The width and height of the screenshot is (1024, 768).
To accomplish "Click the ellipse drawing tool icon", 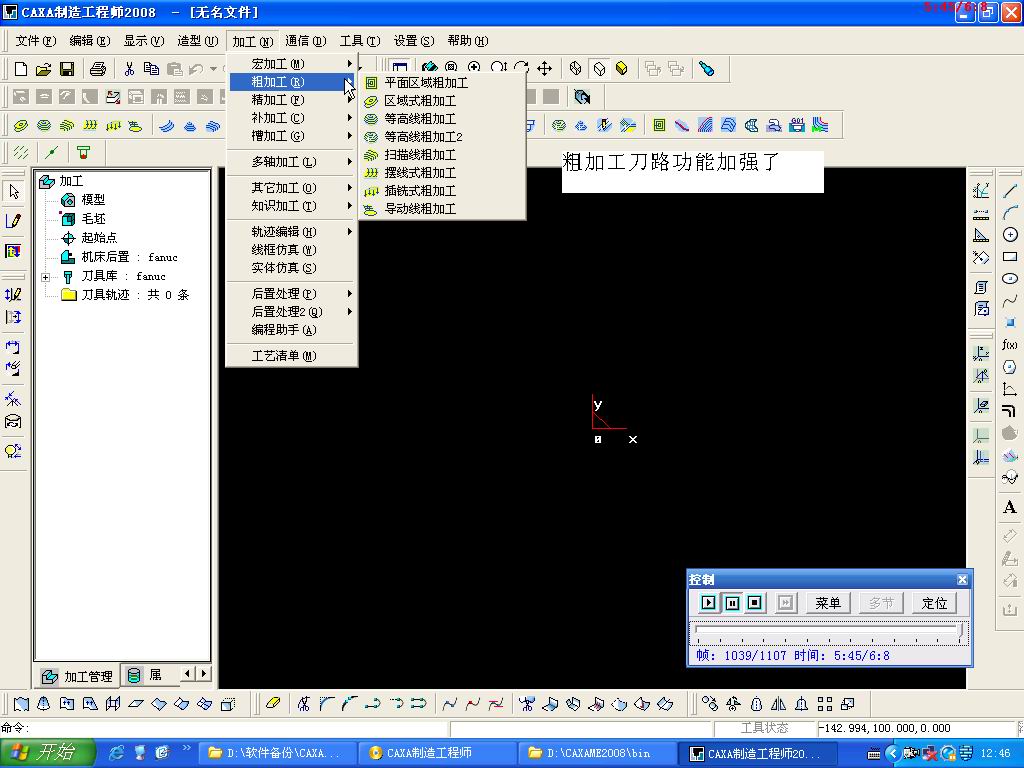I will (1010, 279).
